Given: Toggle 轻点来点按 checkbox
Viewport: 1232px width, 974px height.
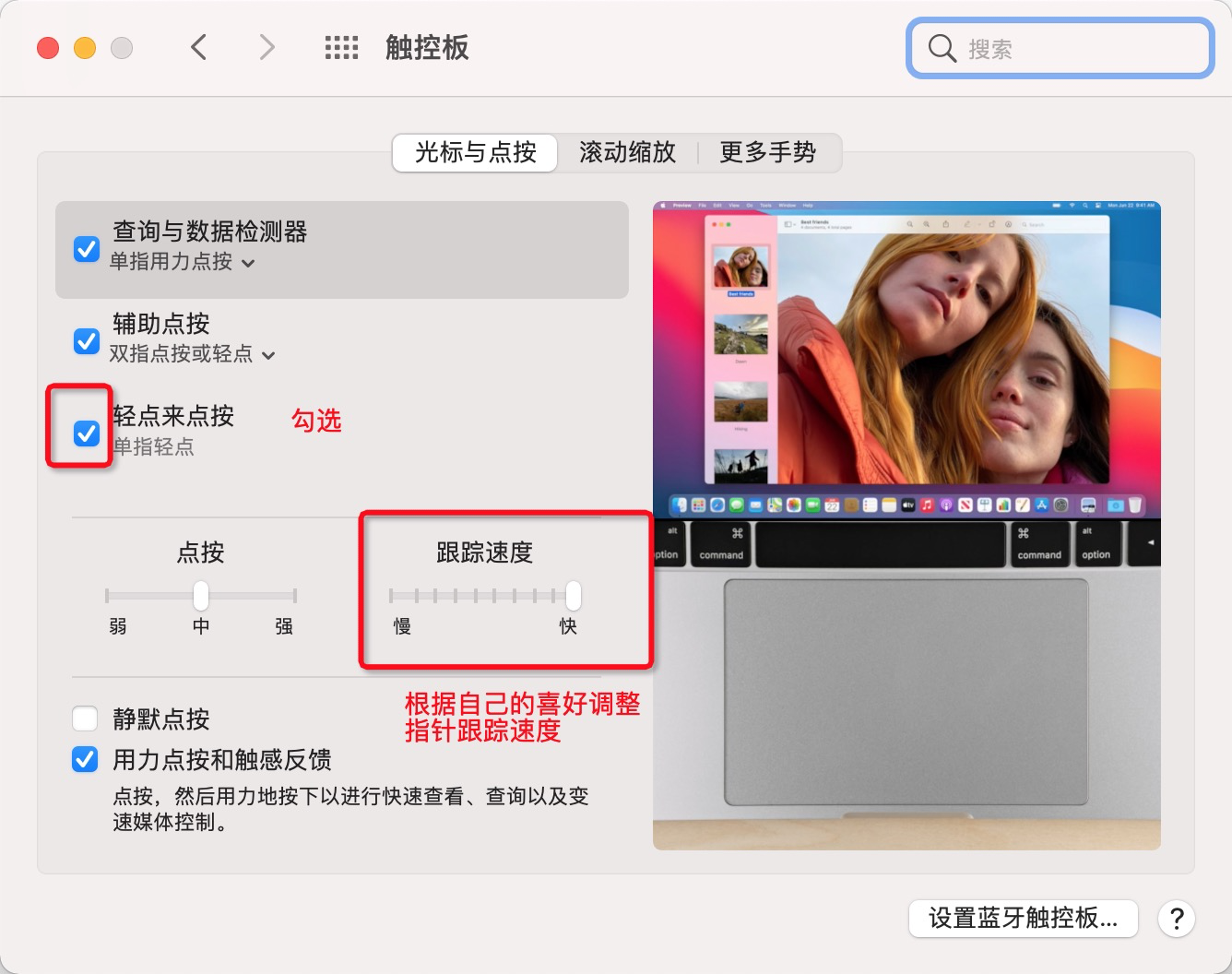Looking at the screenshot, I should click(x=87, y=433).
